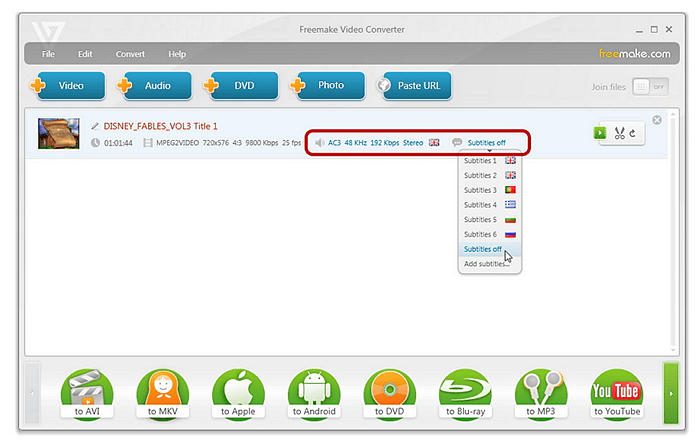Visit the freemake.com link

coord(634,54)
